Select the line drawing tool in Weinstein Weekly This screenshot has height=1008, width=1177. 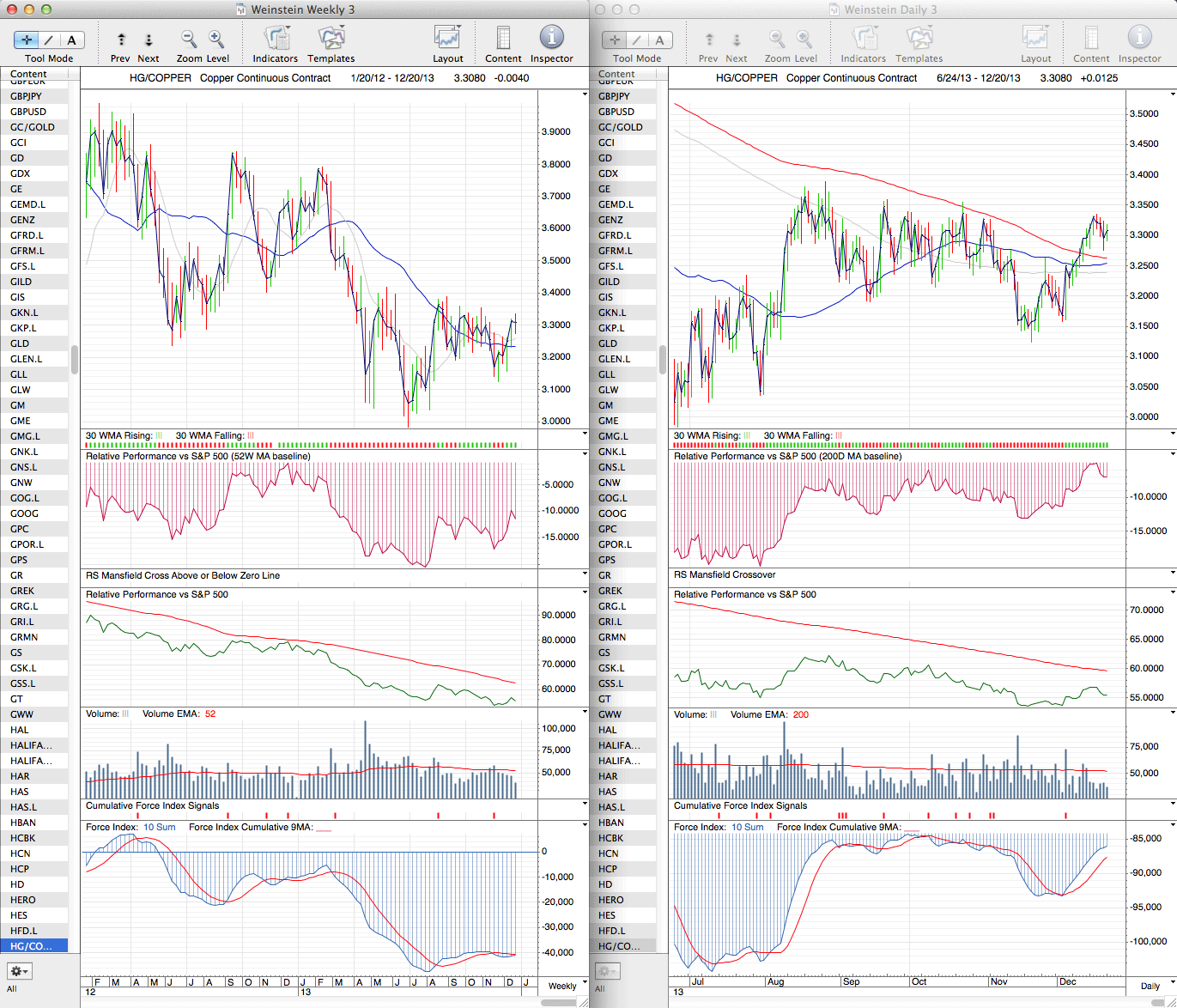point(49,39)
